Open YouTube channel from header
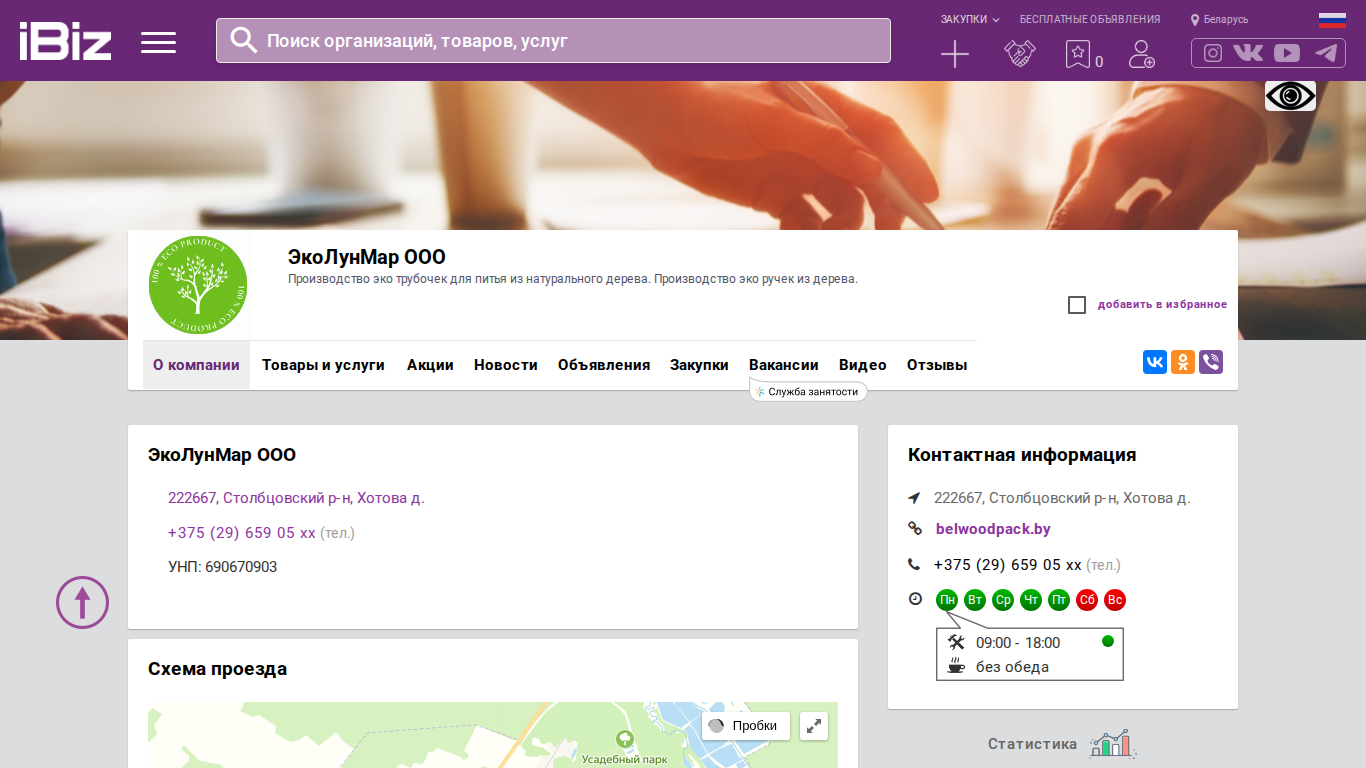The image size is (1366, 768). (1287, 53)
